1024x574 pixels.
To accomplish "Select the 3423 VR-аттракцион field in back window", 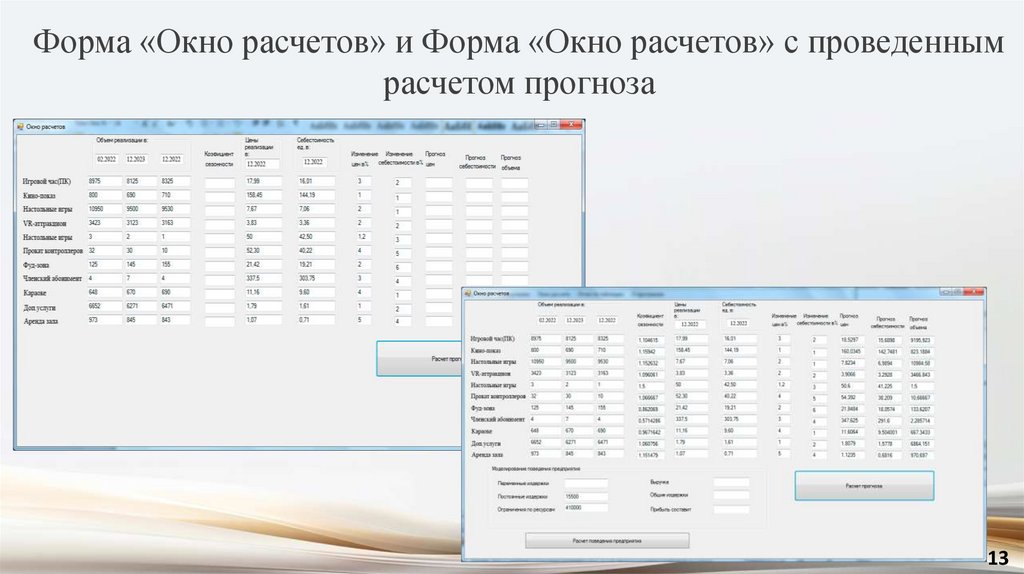I will [x=104, y=223].
